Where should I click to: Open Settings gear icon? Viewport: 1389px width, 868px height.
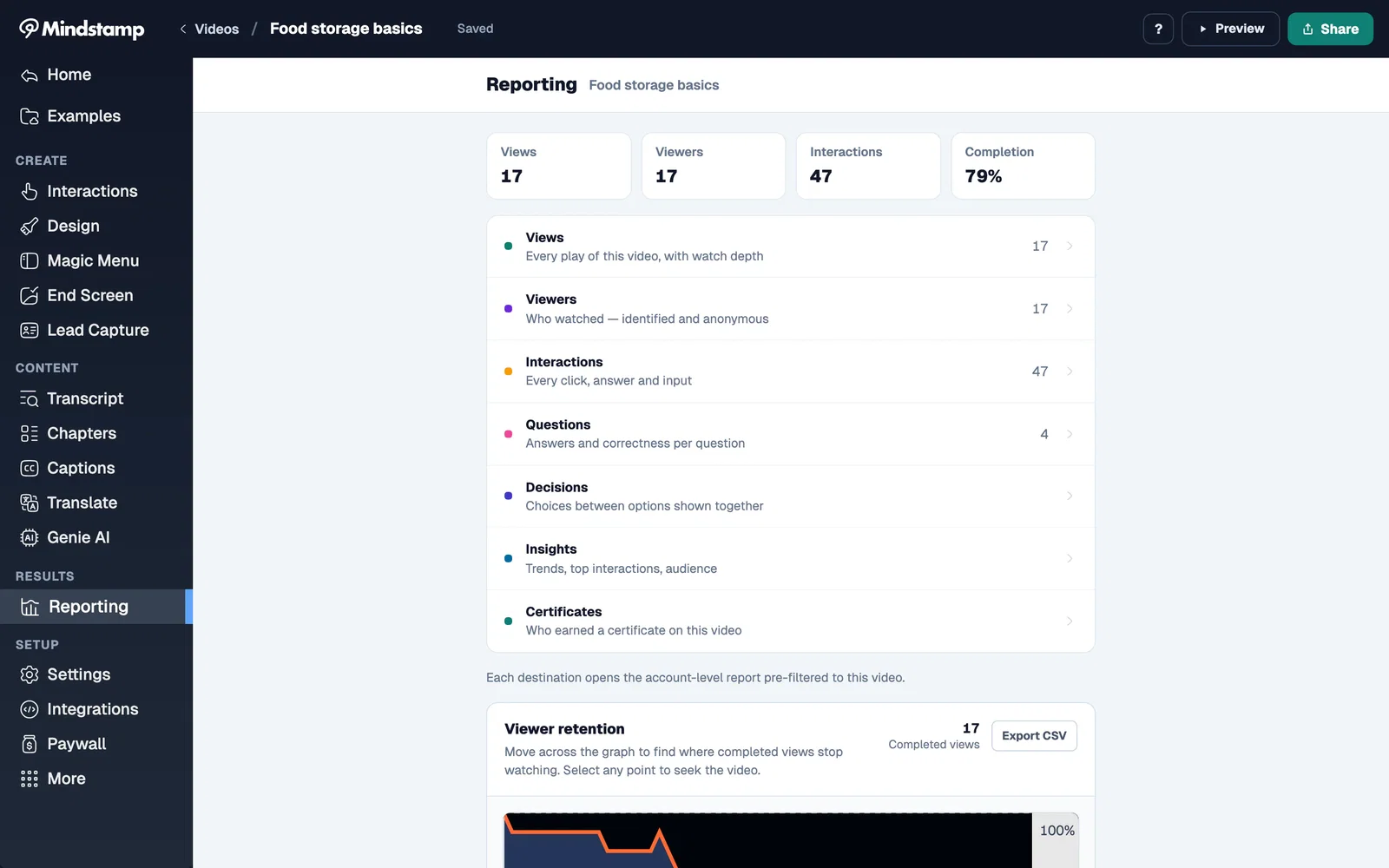click(30, 674)
